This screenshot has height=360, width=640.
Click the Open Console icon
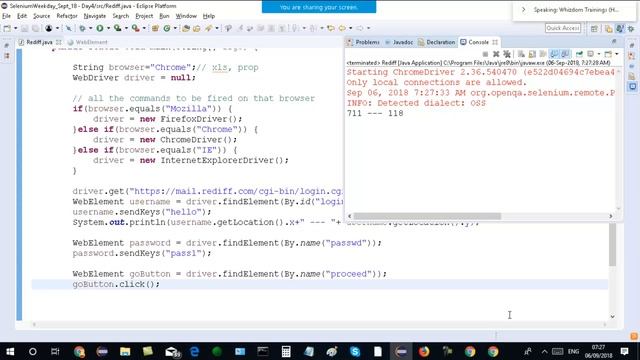point(608,54)
